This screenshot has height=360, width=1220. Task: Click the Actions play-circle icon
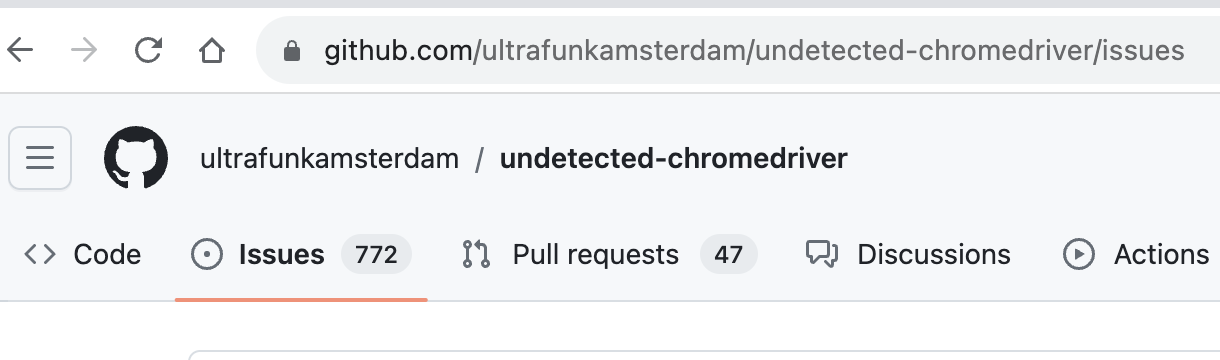coord(1079,255)
